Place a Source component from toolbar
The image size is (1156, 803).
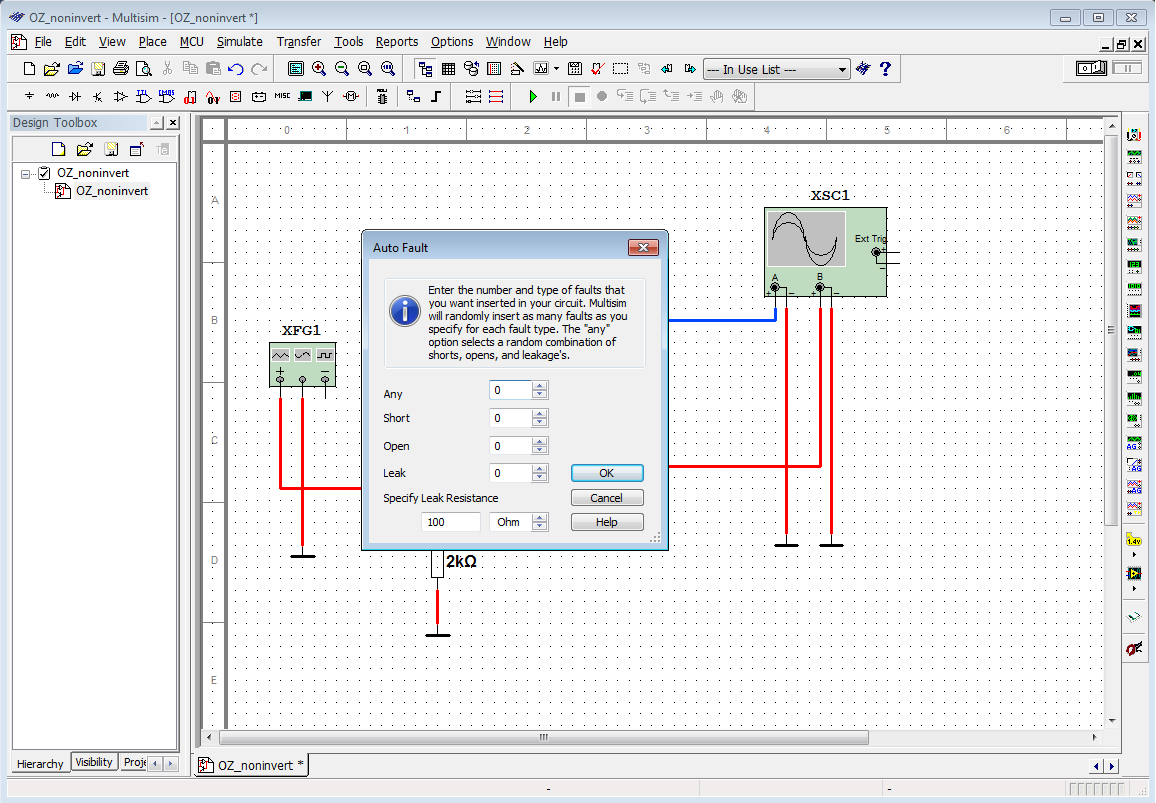[29, 96]
